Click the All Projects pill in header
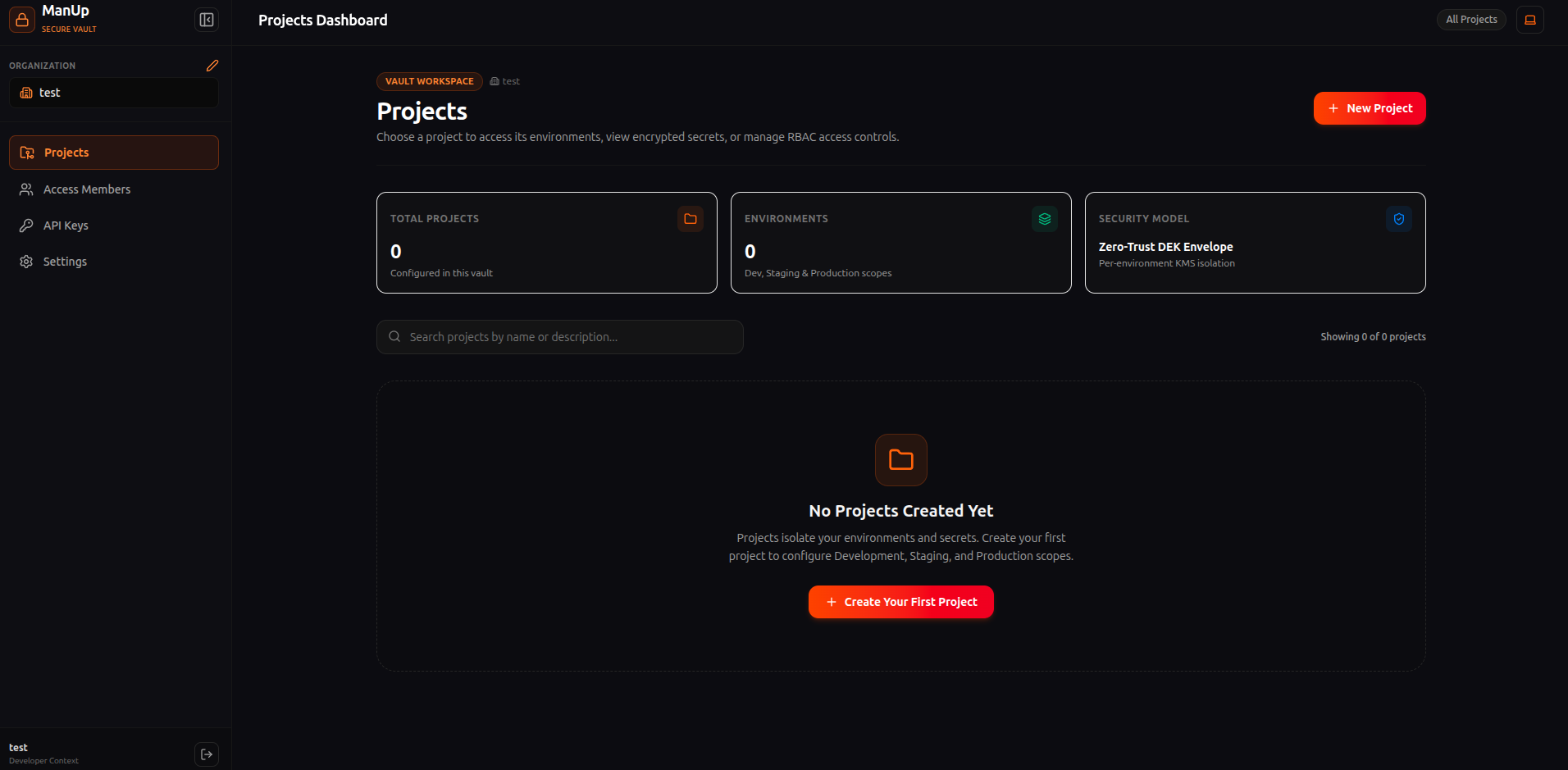Image resolution: width=1568 pixels, height=770 pixels. 1471,20
